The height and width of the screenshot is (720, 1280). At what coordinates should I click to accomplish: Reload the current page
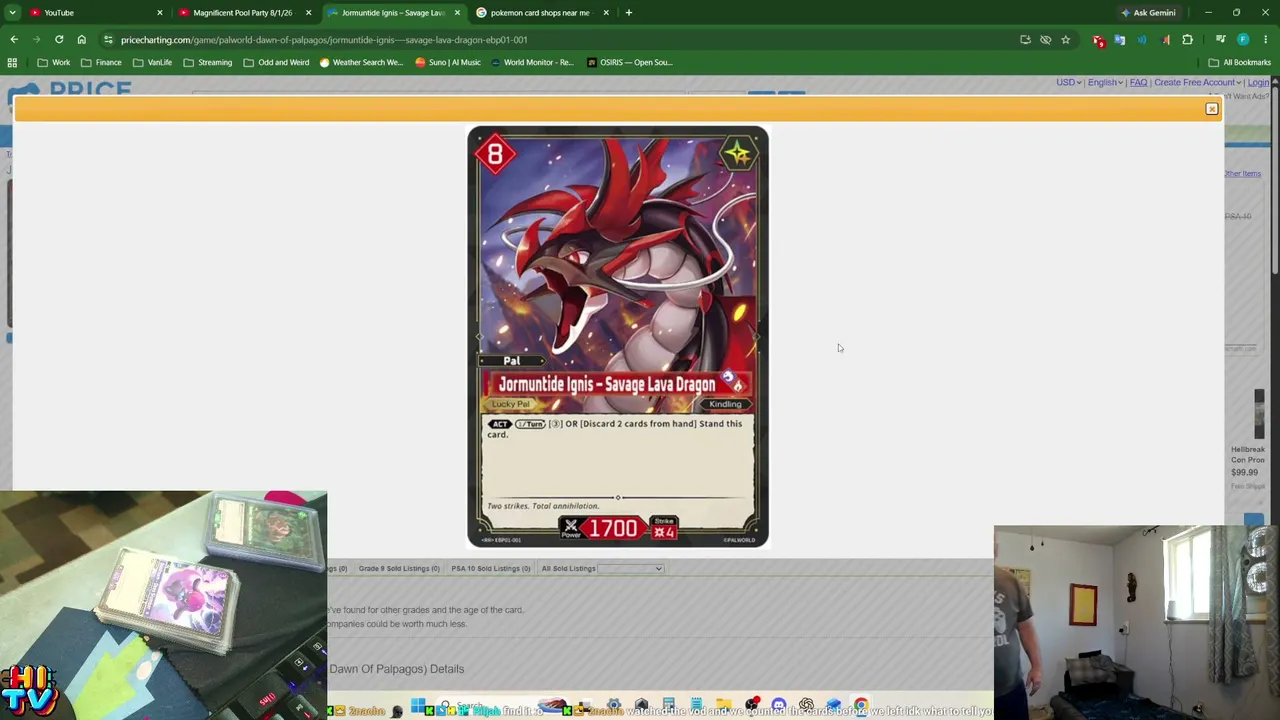pyautogui.click(x=59, y=40)
